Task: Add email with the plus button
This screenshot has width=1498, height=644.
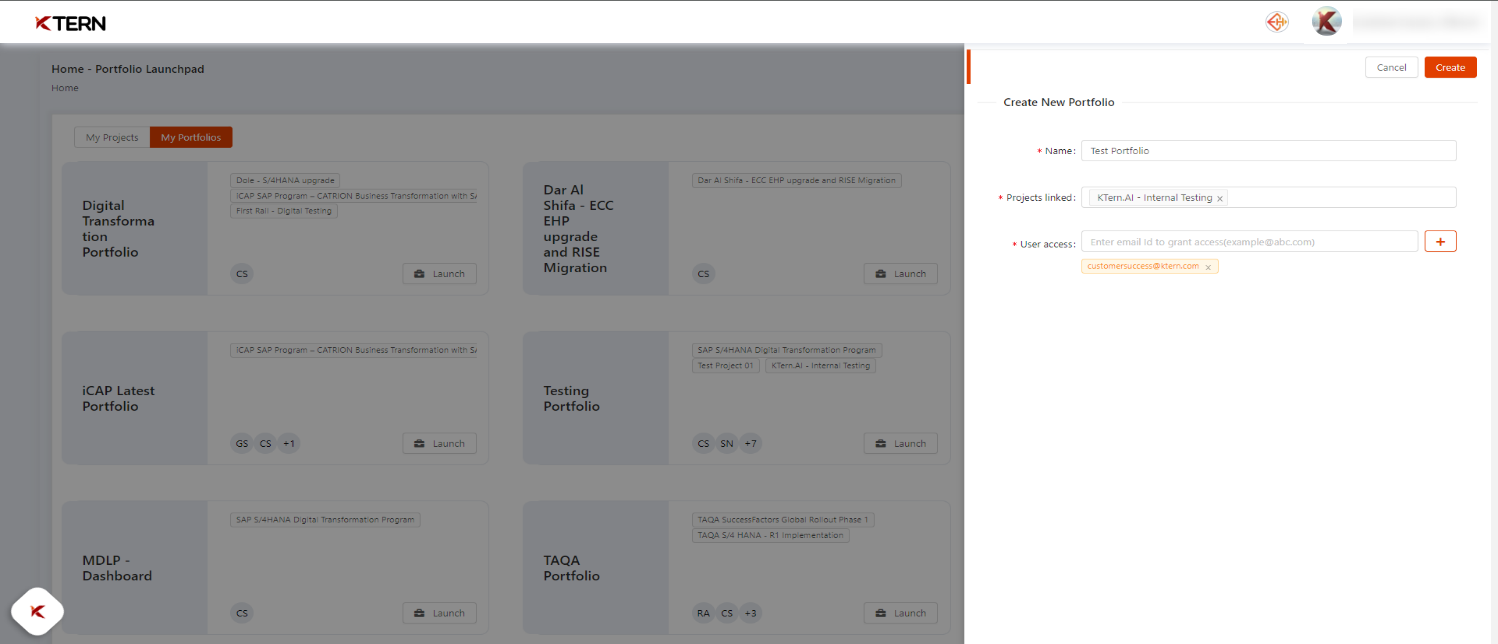Action: click(x=1440, y=241)
